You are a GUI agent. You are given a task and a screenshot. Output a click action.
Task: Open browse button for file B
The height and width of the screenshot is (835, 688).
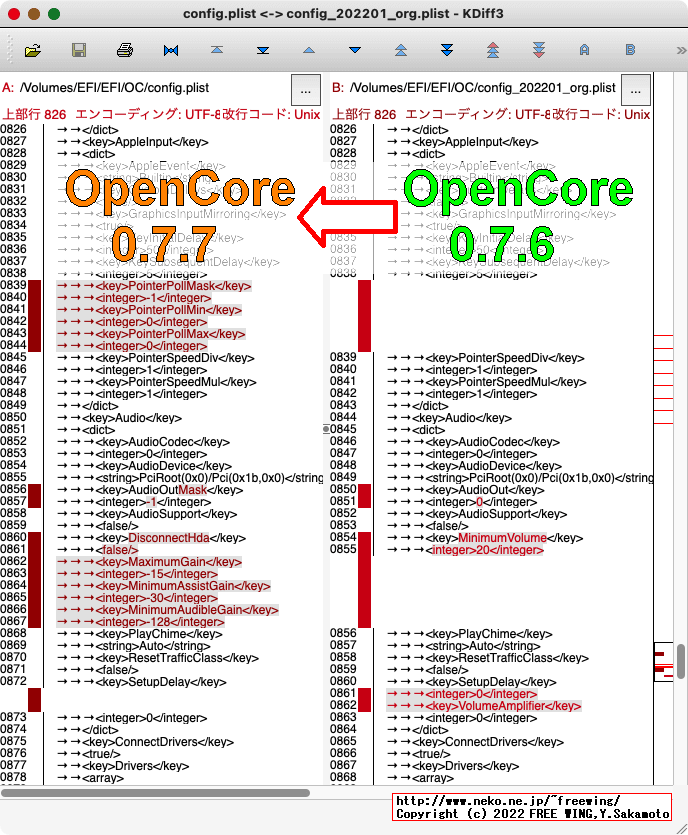coord(636,89)
